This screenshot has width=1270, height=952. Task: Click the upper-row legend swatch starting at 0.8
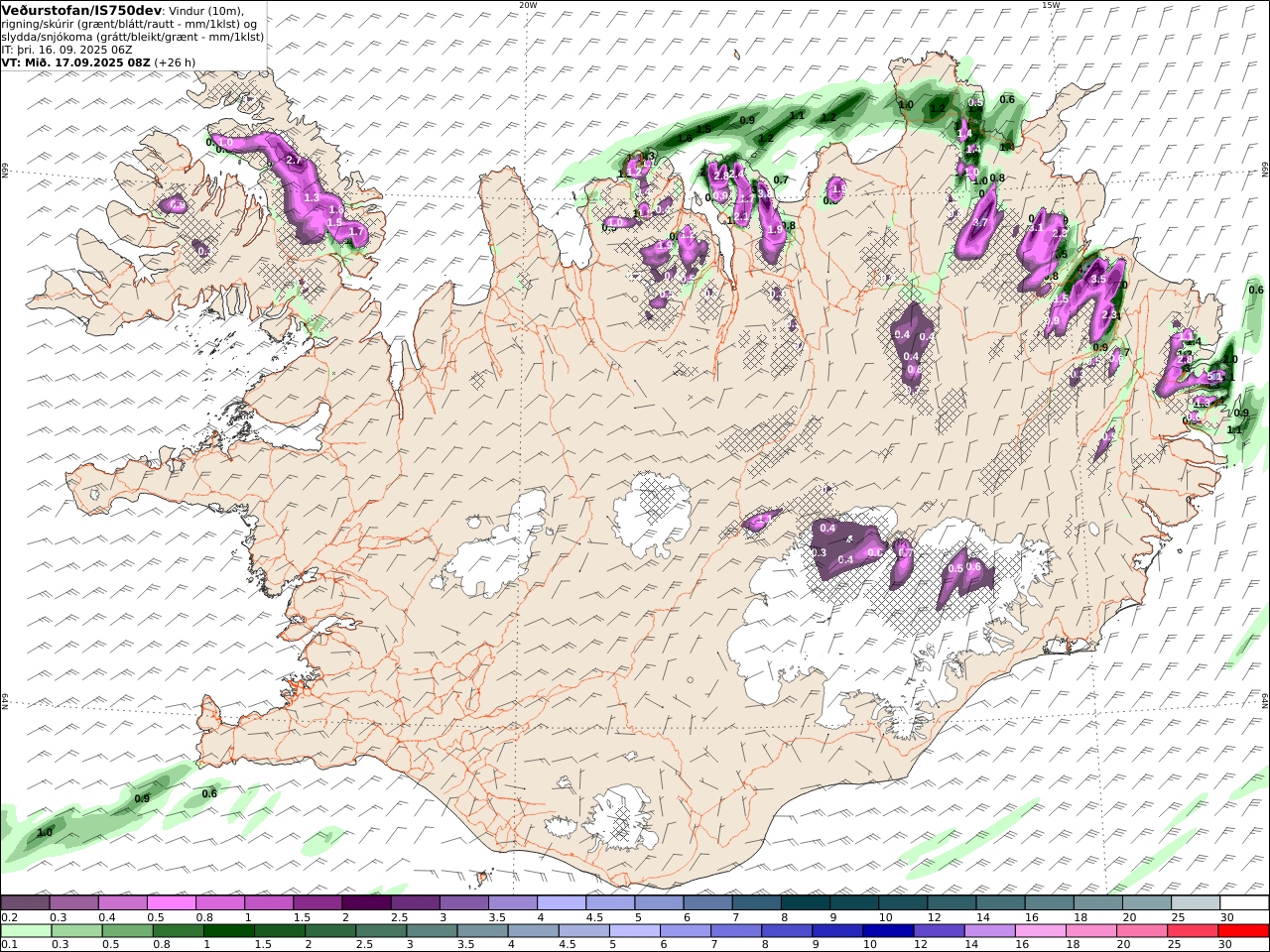pos(220,902)
